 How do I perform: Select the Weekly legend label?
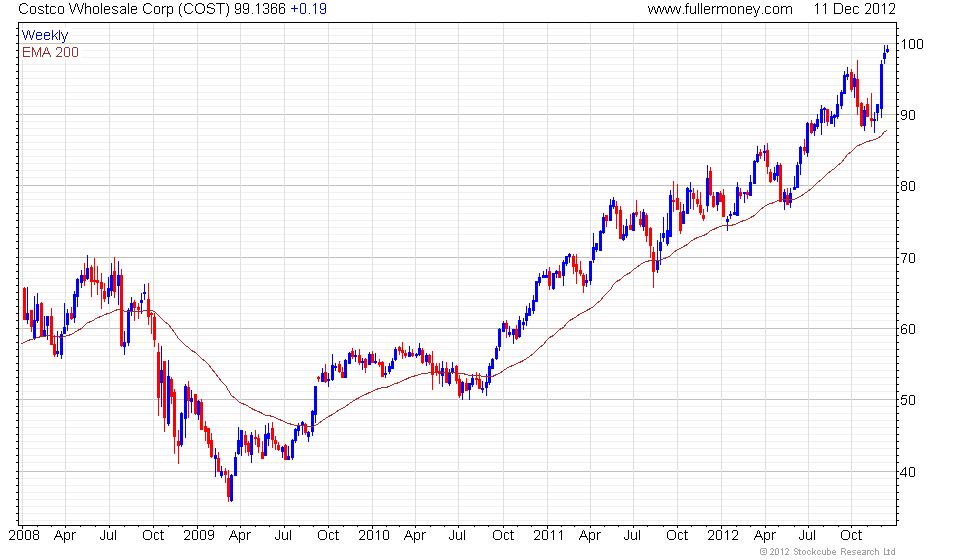45,36
